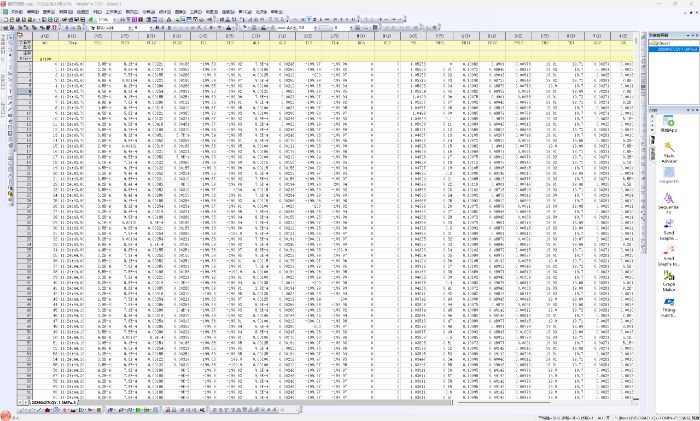Select column B(Y) header
The width and height of the screenshot is (700, 421).
click(72, 36)
